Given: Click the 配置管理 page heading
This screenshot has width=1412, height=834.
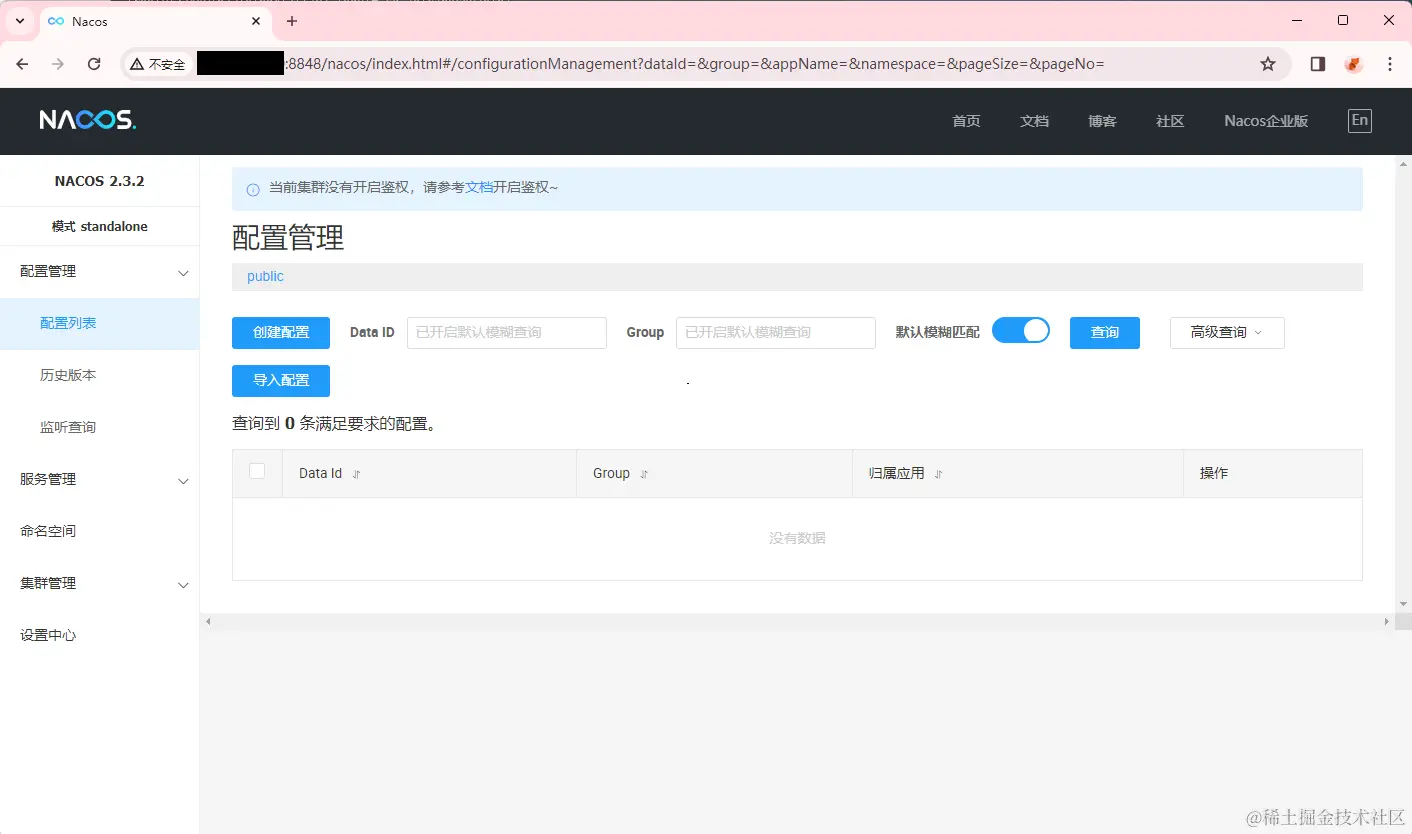Looking at the screenshot, I should coord(288,237).
